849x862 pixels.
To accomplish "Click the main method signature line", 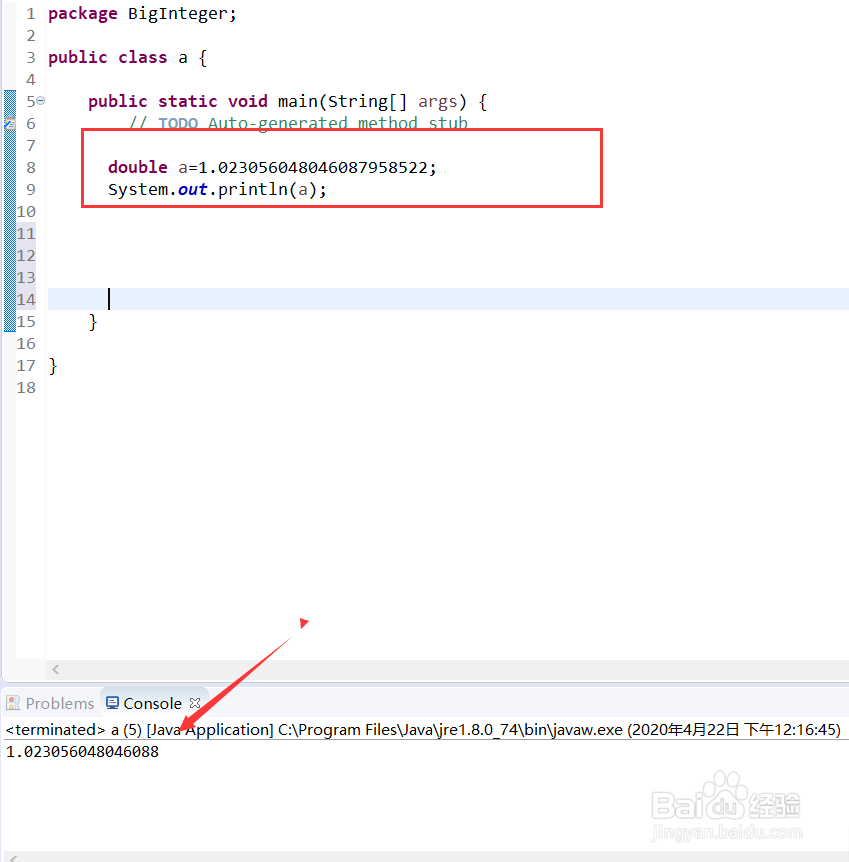I will (288, 102).
